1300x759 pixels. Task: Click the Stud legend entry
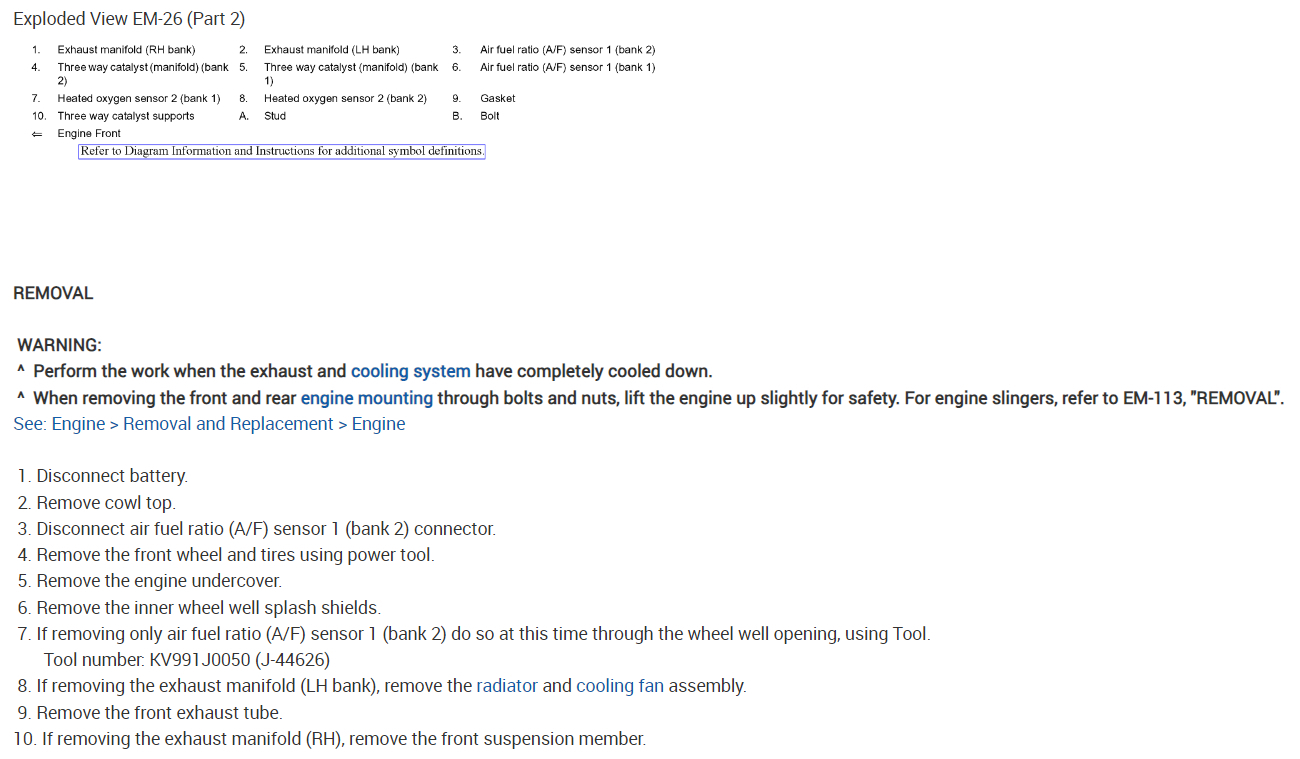coord(275,116)
